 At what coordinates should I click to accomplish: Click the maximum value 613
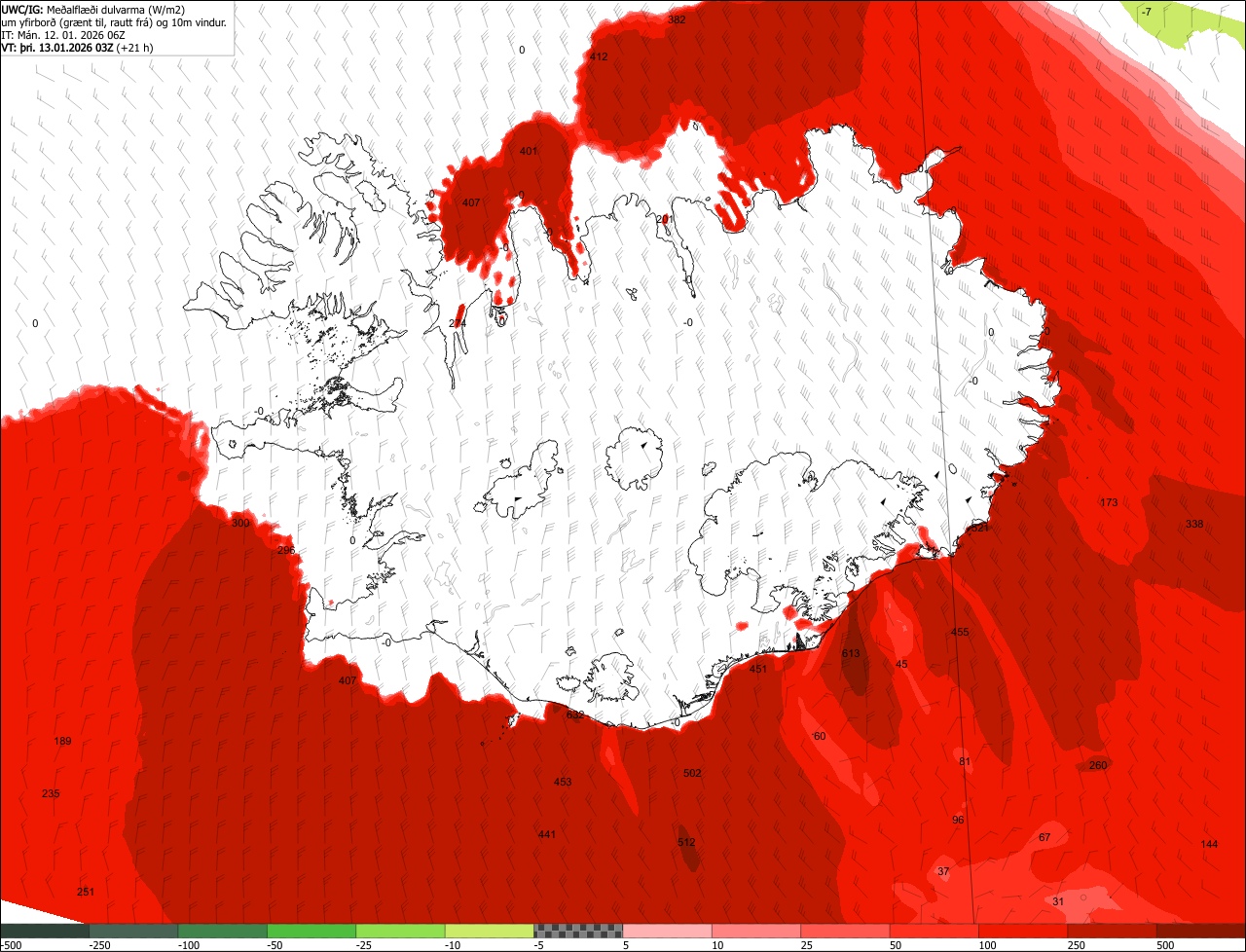click(851, 653)
